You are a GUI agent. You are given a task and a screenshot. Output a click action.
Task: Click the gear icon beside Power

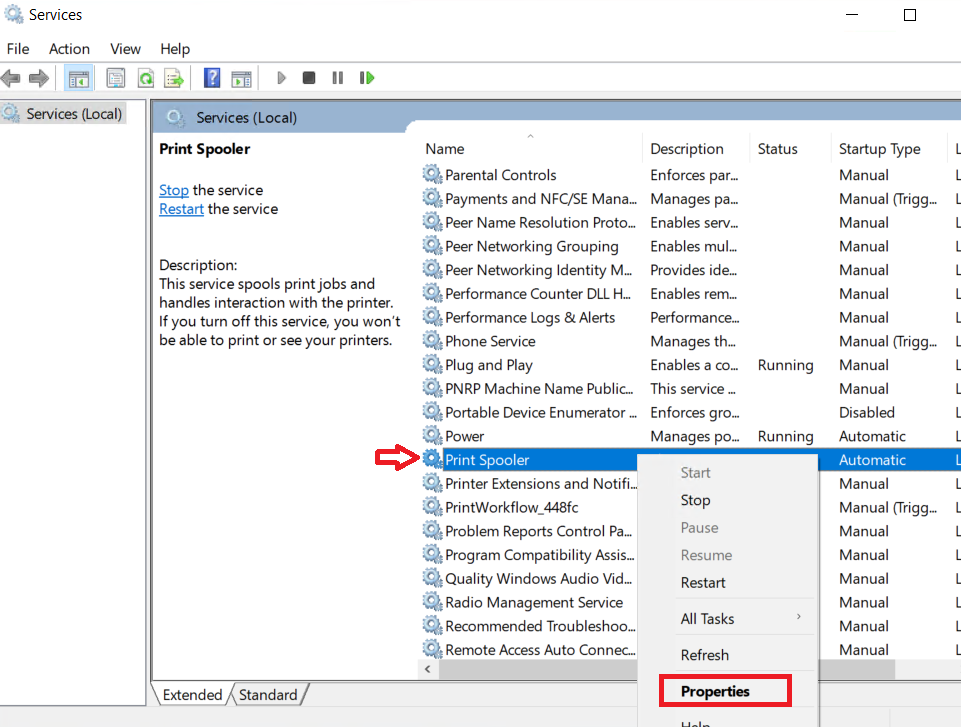[433, 435]
